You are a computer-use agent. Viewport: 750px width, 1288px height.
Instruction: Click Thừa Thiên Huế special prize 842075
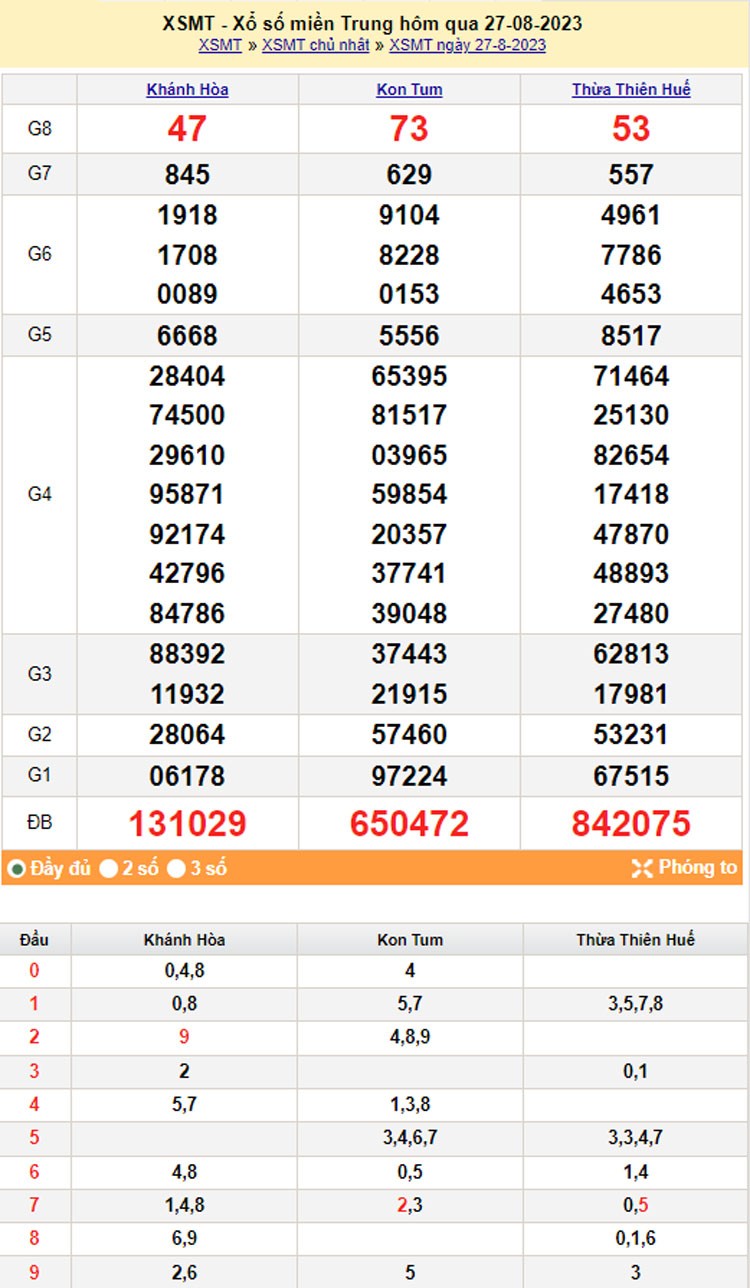(631, 824)
